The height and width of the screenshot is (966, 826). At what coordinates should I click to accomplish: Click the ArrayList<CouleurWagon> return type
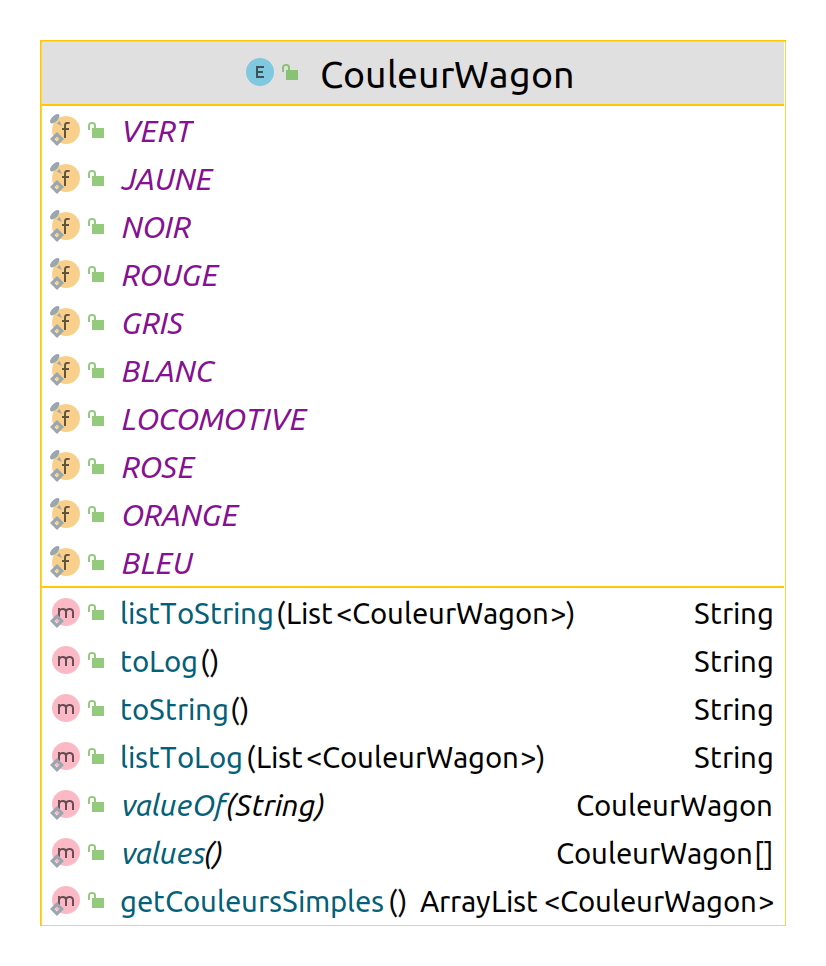[x=597, y=902]
